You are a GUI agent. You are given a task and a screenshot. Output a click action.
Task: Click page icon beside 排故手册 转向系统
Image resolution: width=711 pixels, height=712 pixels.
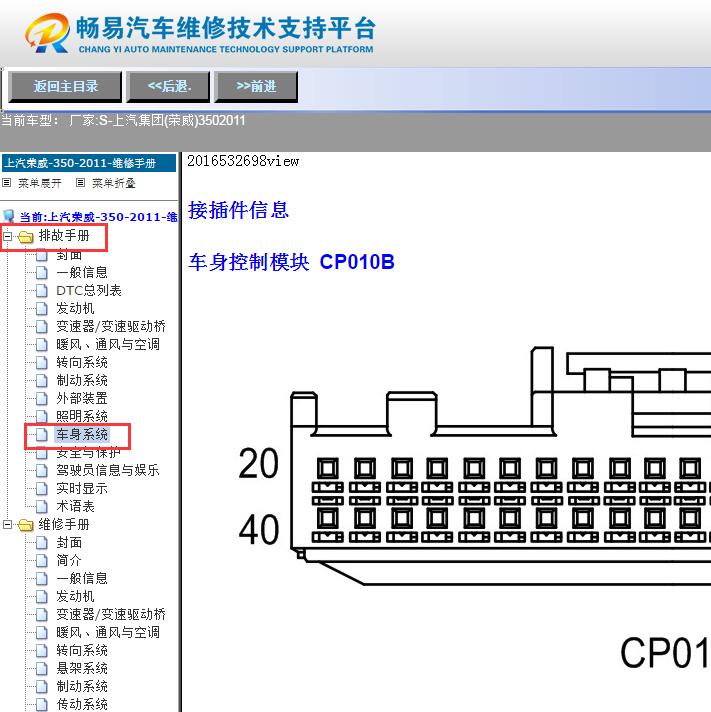[x=41, y=362]
